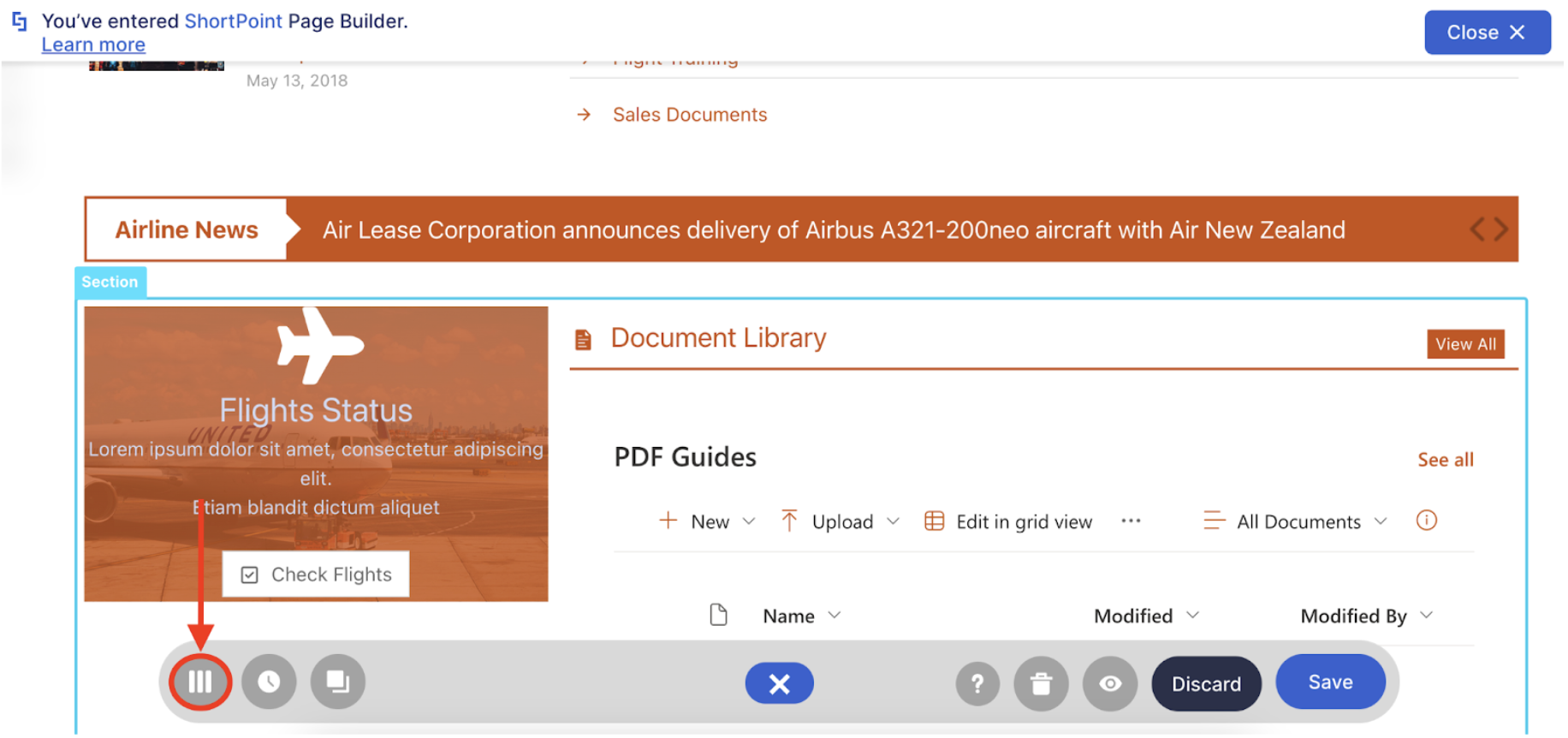This screenshot has height=738, width=1568.
Task: Click the file type column icon
Action: pyautogui.click(x=718, y=615)
